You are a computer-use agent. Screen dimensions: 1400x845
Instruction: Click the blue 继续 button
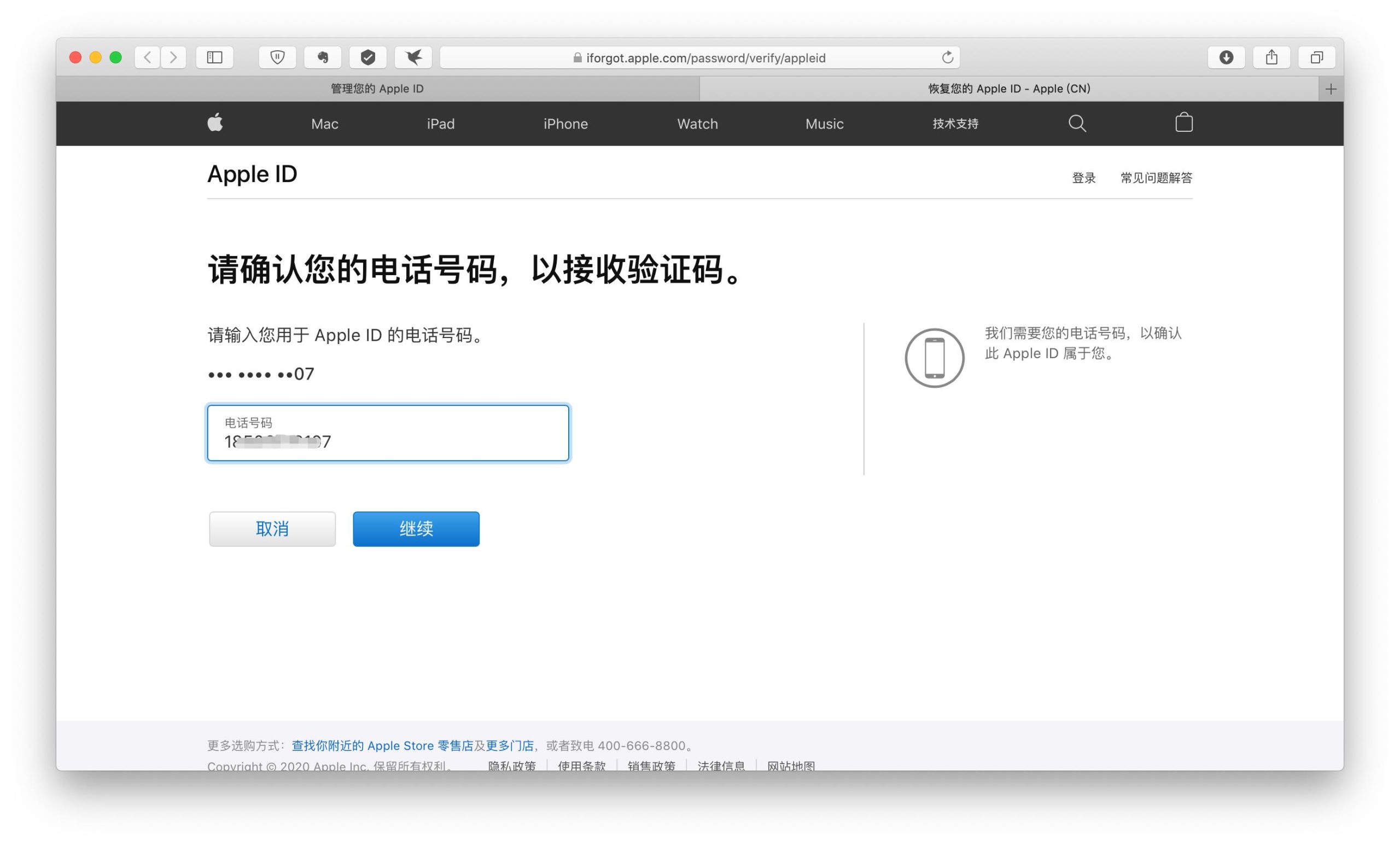(x=416, y=529)
